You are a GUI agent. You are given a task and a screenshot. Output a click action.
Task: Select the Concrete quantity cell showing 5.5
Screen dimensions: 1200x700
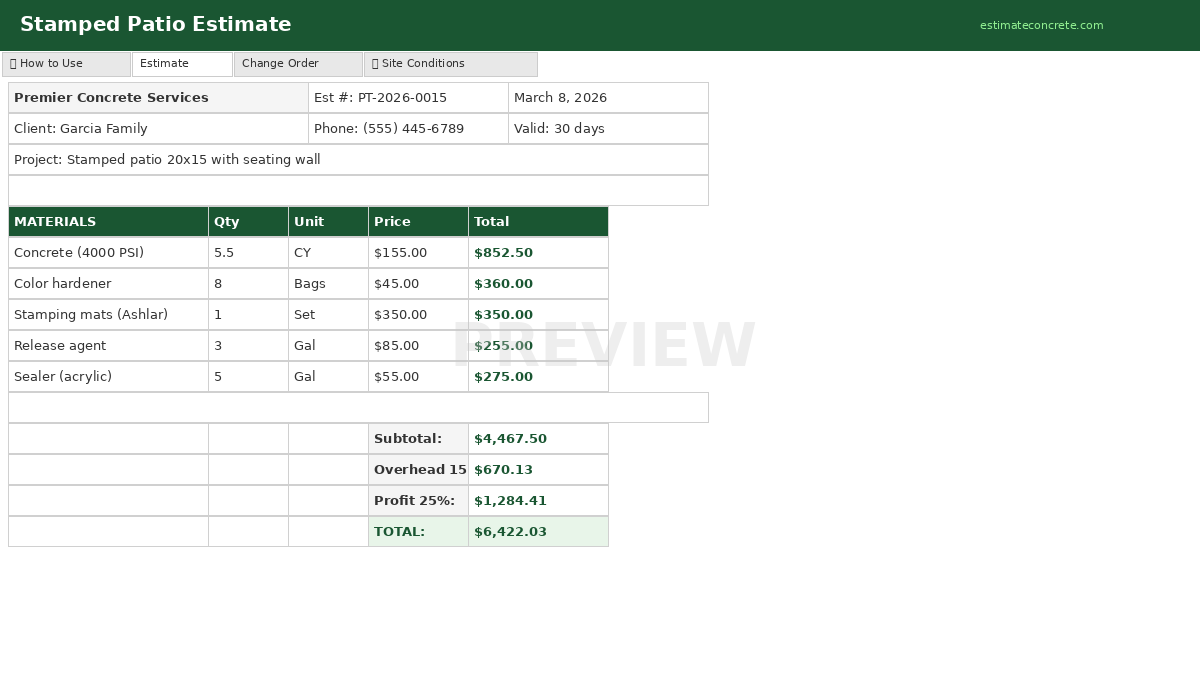pyautogui.click(x=247, y=253)
